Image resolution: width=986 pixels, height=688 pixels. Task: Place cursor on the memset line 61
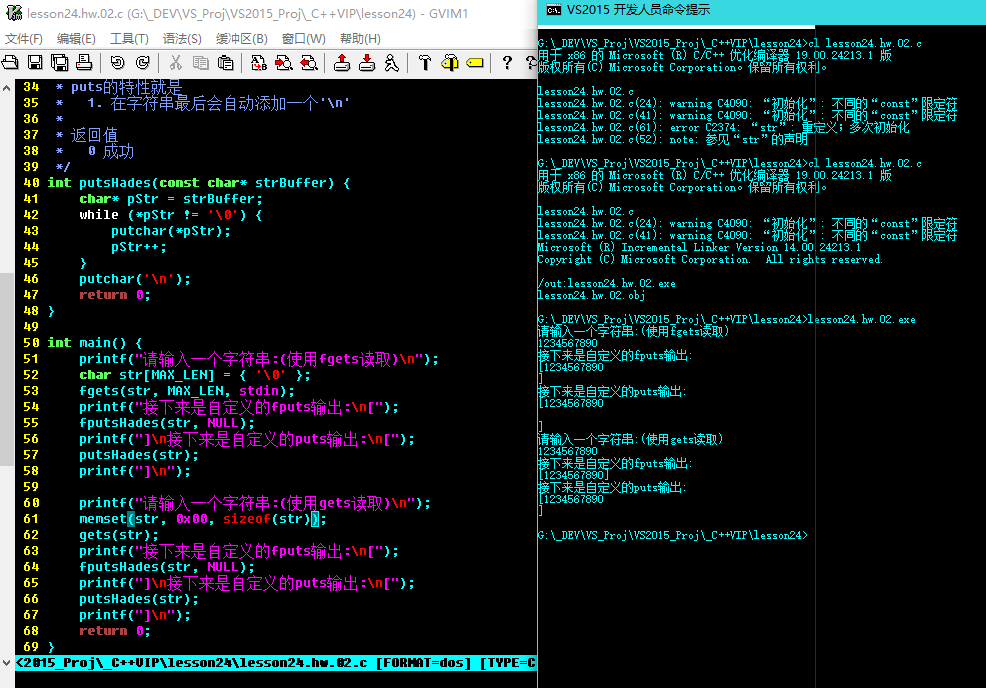(x=200, y=519)
